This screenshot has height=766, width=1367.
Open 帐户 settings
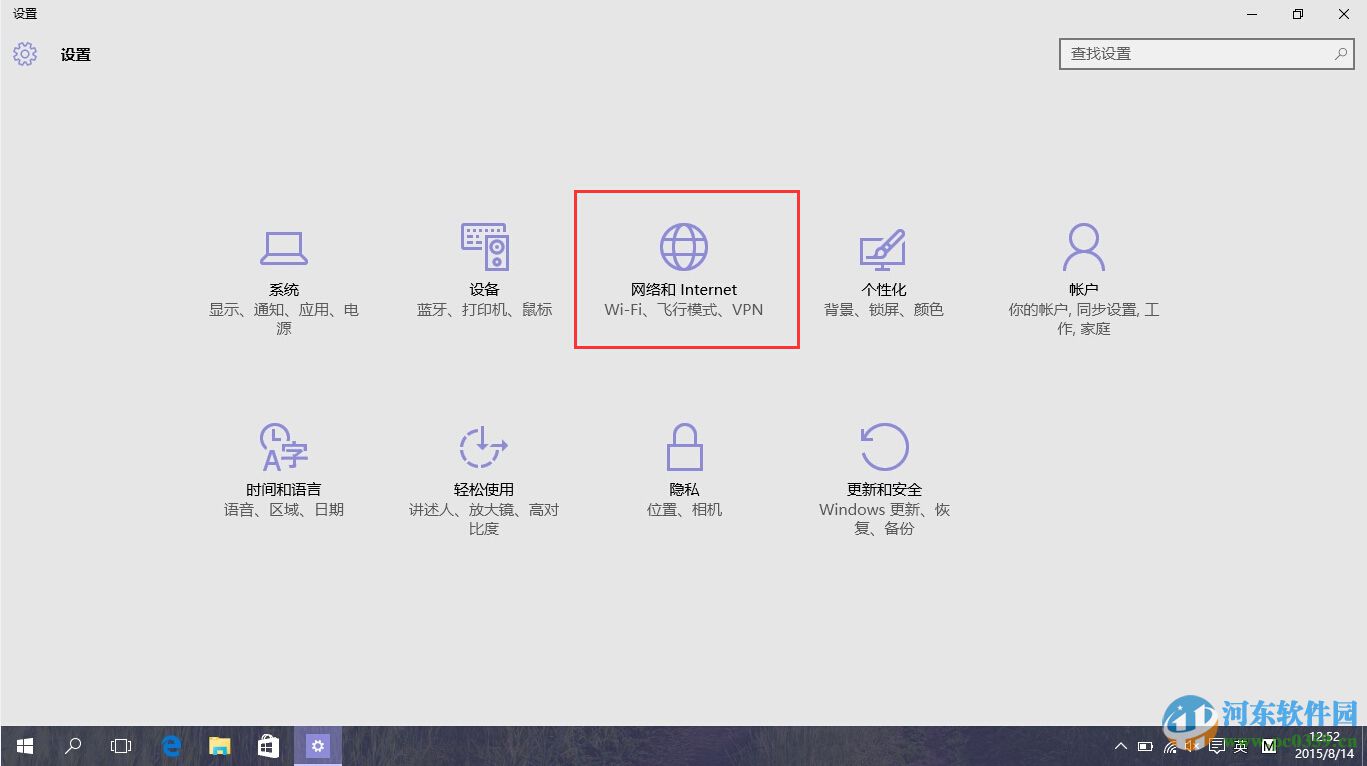tap(1083, 268)
